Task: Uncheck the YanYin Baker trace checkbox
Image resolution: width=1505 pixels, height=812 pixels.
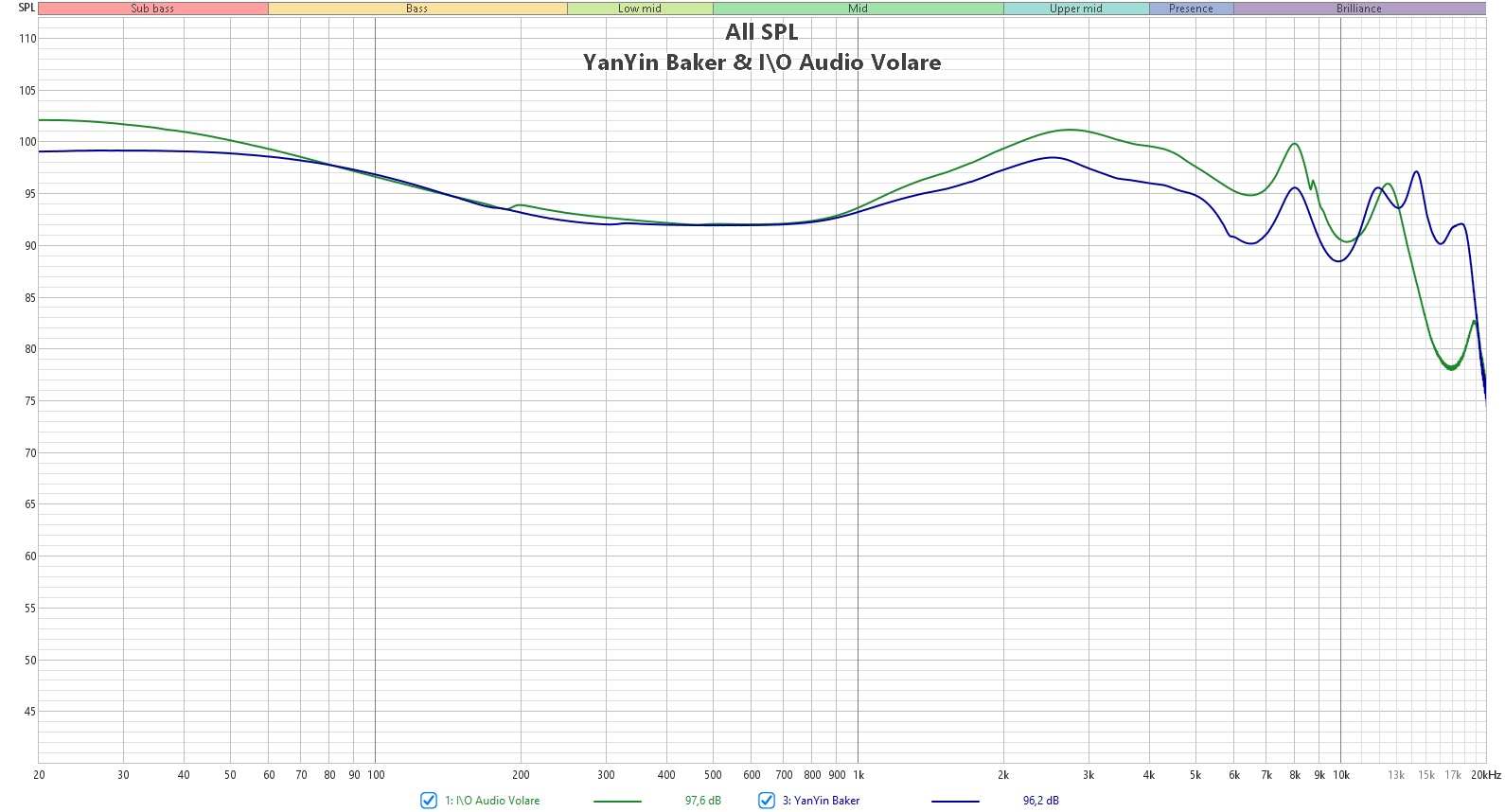Action: (767, 801)
